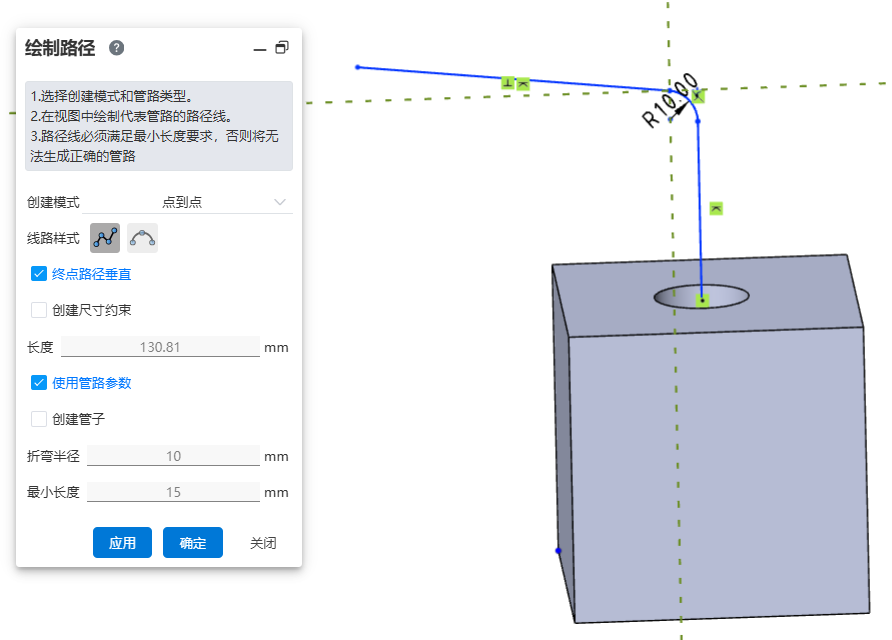Click the restore icon in the 绘制路径 panel header
Screen dimensions: 892x640
coord(282,48)
